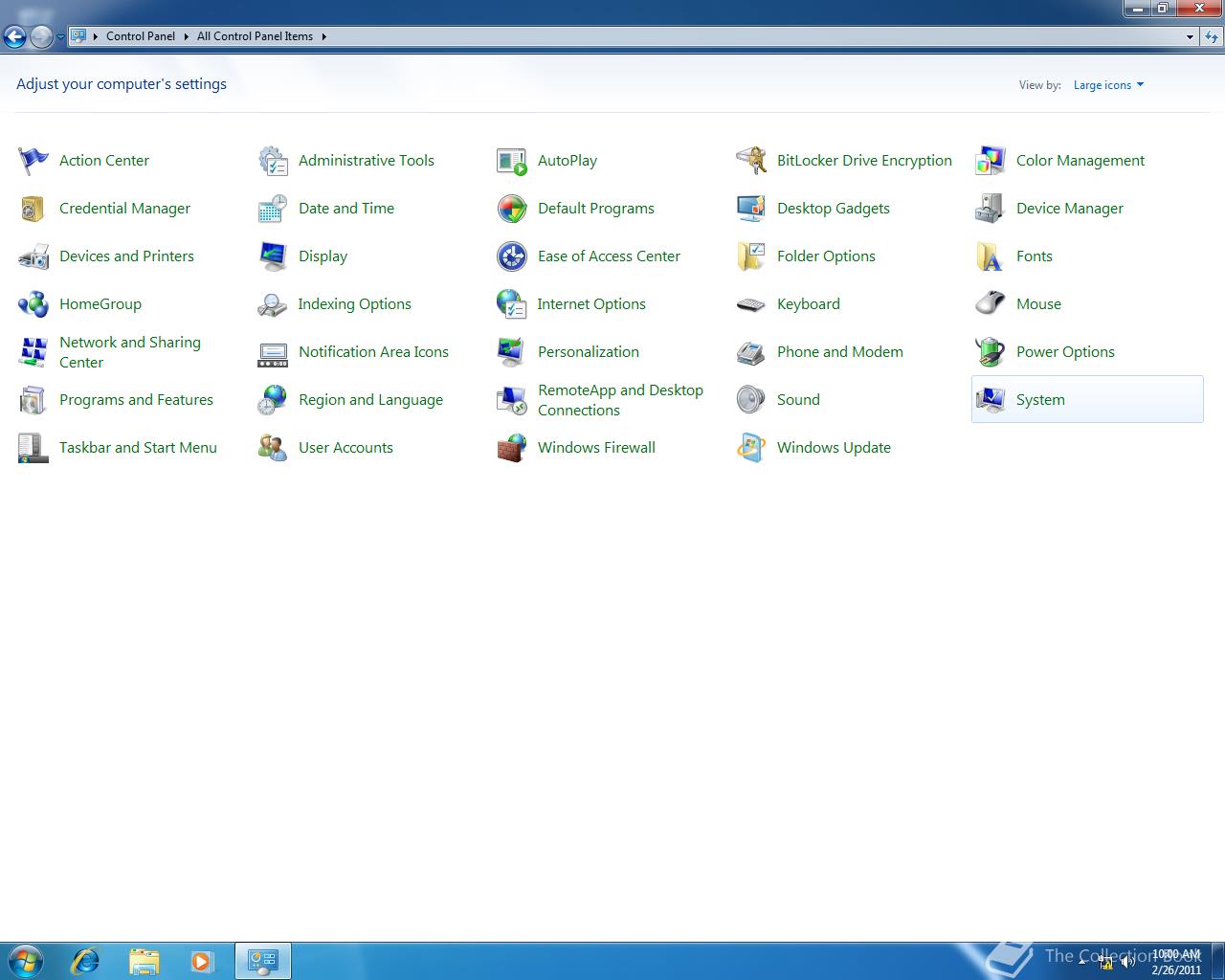Open the User Accounts text link
The image size is (1225, 980).
tap(345, 448)
